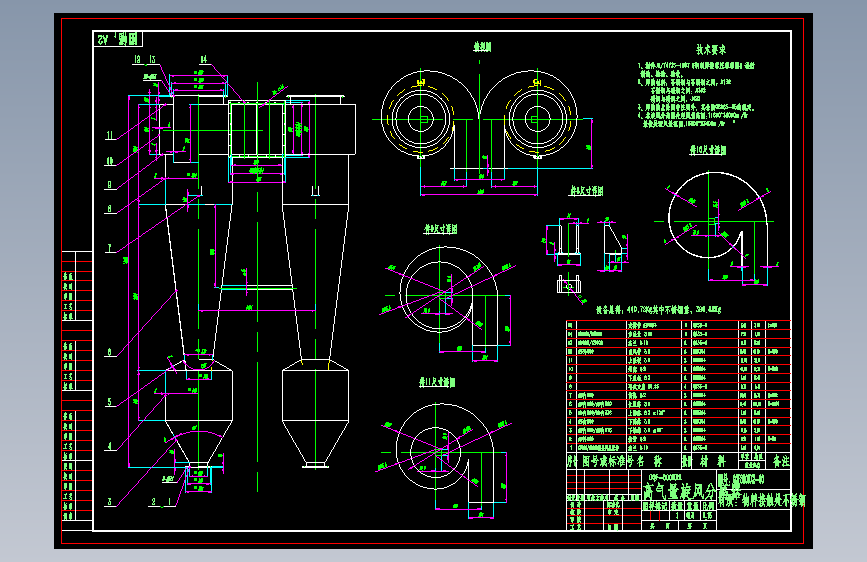The image size is (867, 562).
Task: Click the 材料 column header in parts table
Action: tap(714, 461)
